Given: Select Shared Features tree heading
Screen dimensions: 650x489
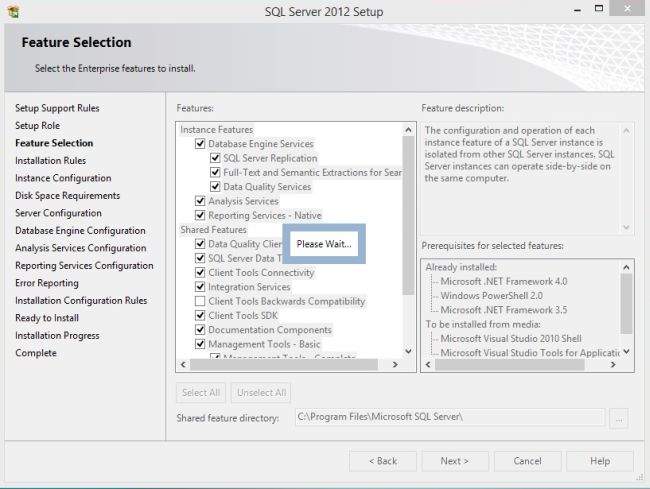Looking at the screenshot, I should tap(213, 230).
